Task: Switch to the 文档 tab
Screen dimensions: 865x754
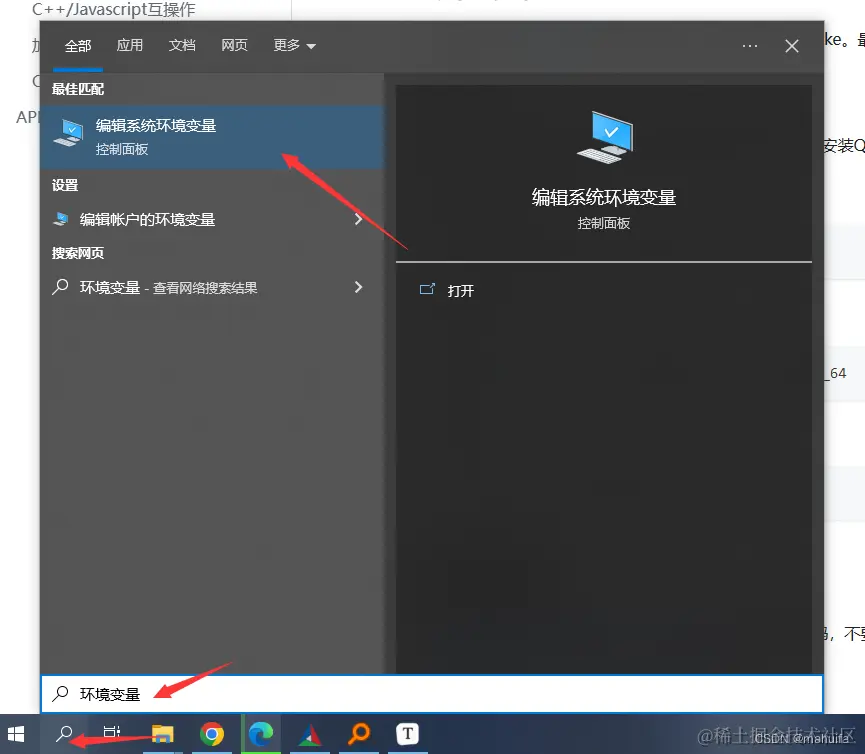Action: (x=182, y=45)
